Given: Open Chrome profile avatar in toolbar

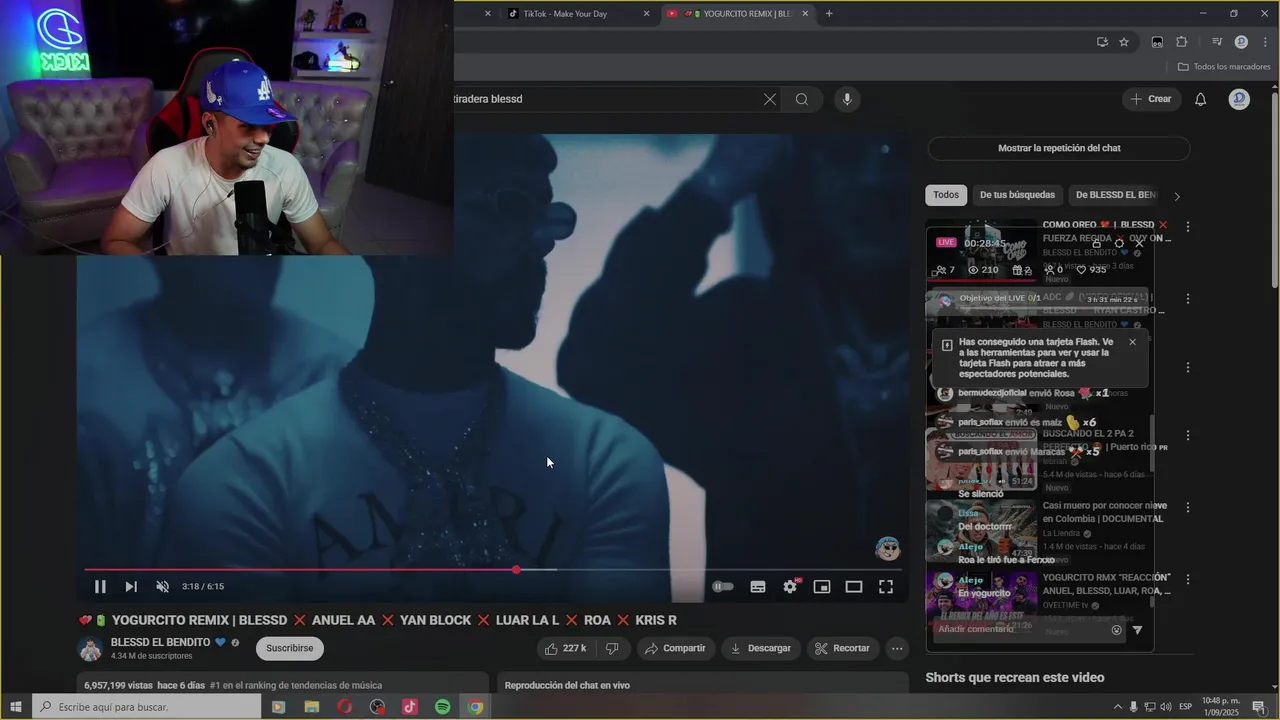Looking at the screenshot, I should [x=1241, y=42].
